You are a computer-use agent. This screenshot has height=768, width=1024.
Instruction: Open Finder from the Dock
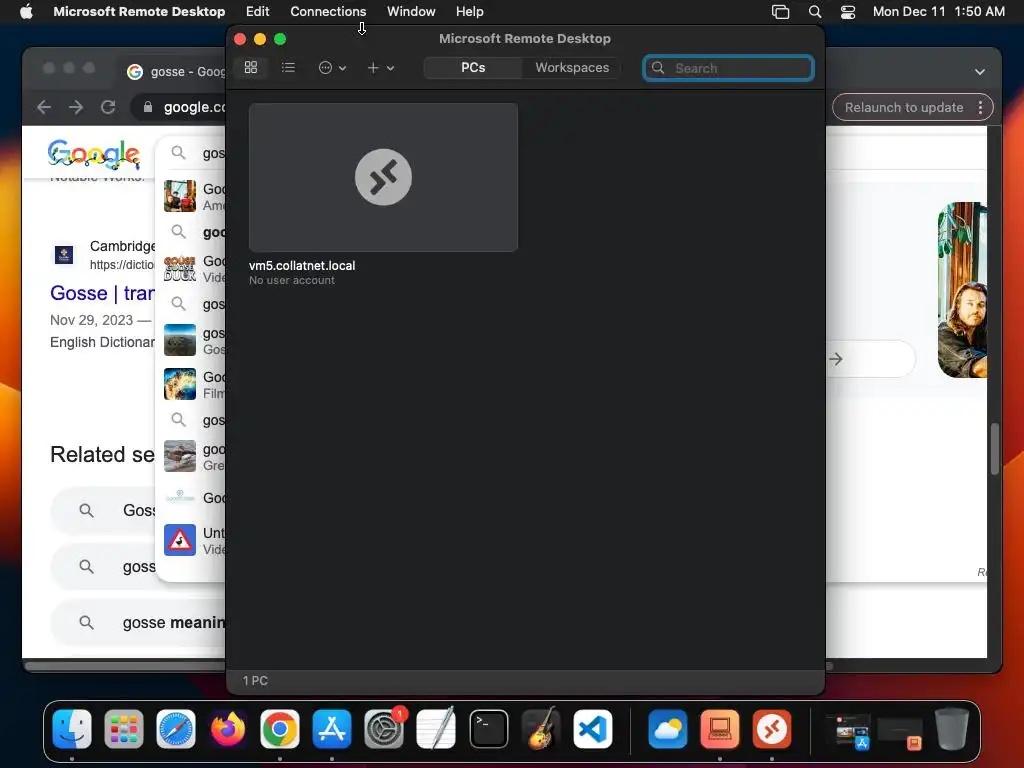(x=72, y=729)
